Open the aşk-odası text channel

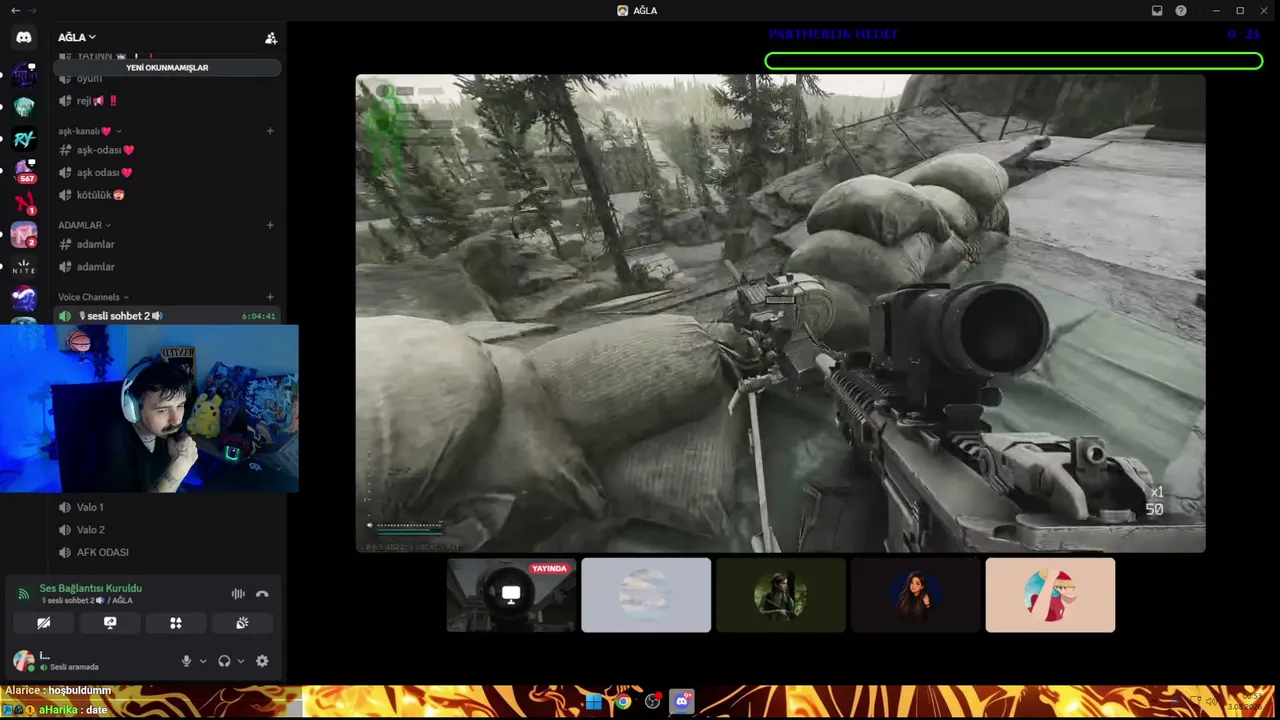(x=167, y=150)
